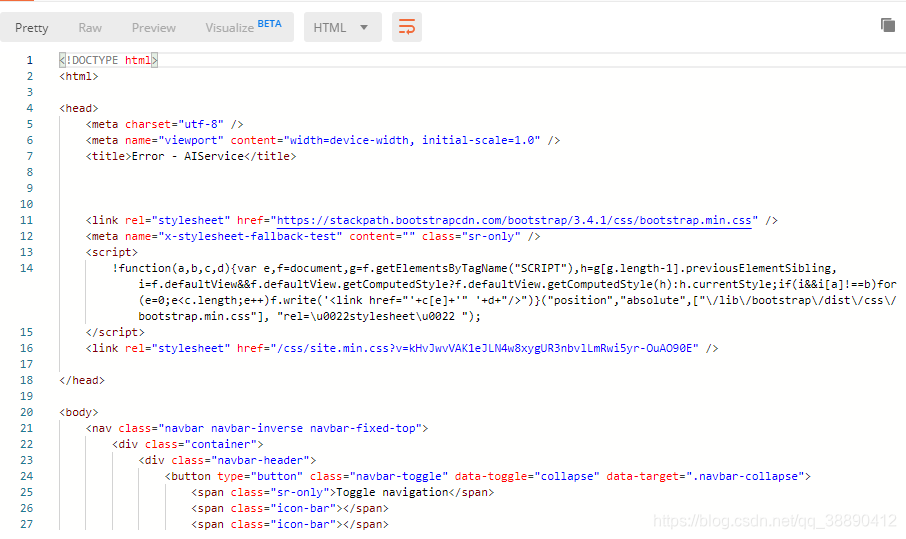The image size is (906, 539).
Task: Click the closing </script> tag
Action: coord(115,332)
